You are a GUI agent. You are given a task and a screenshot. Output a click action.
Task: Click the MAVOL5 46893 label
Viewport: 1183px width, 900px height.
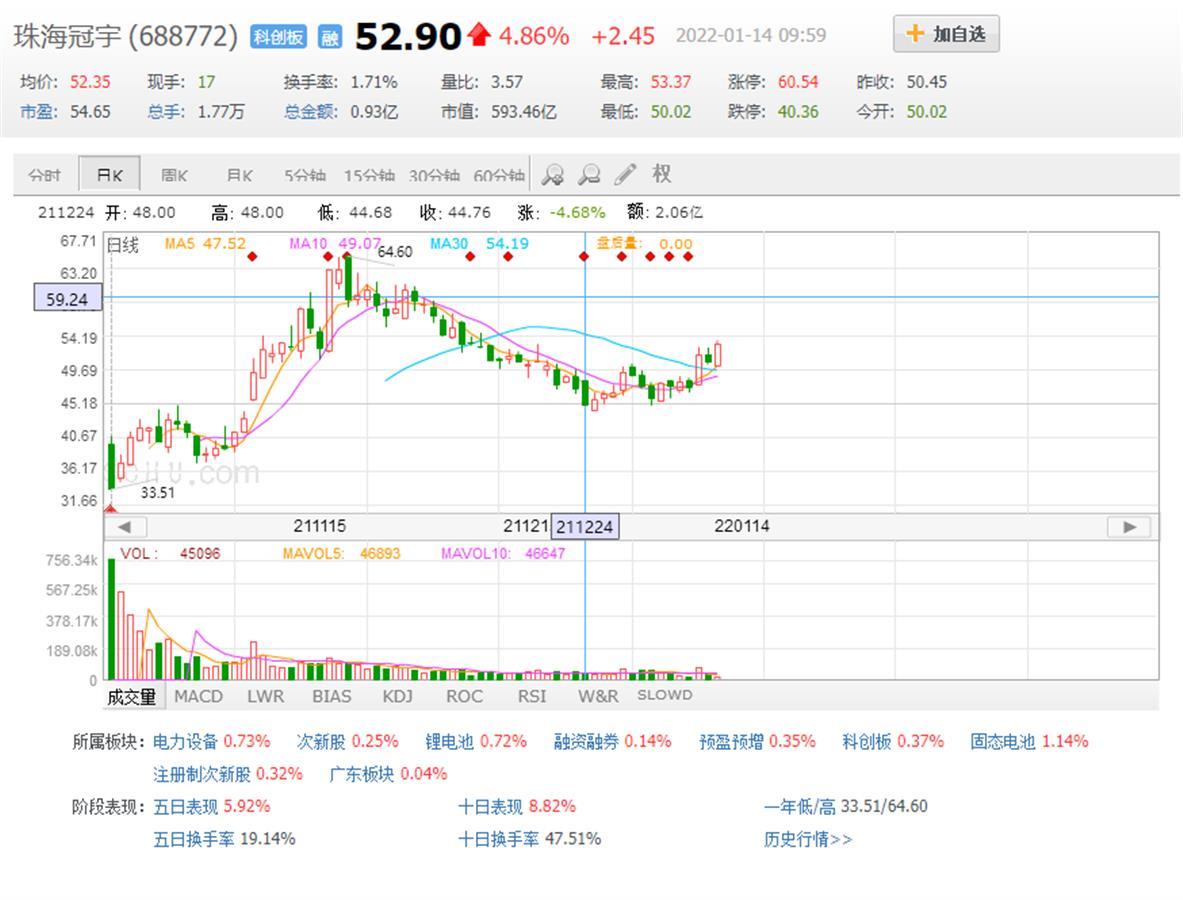pyautogui.click(x=341, y=554)
